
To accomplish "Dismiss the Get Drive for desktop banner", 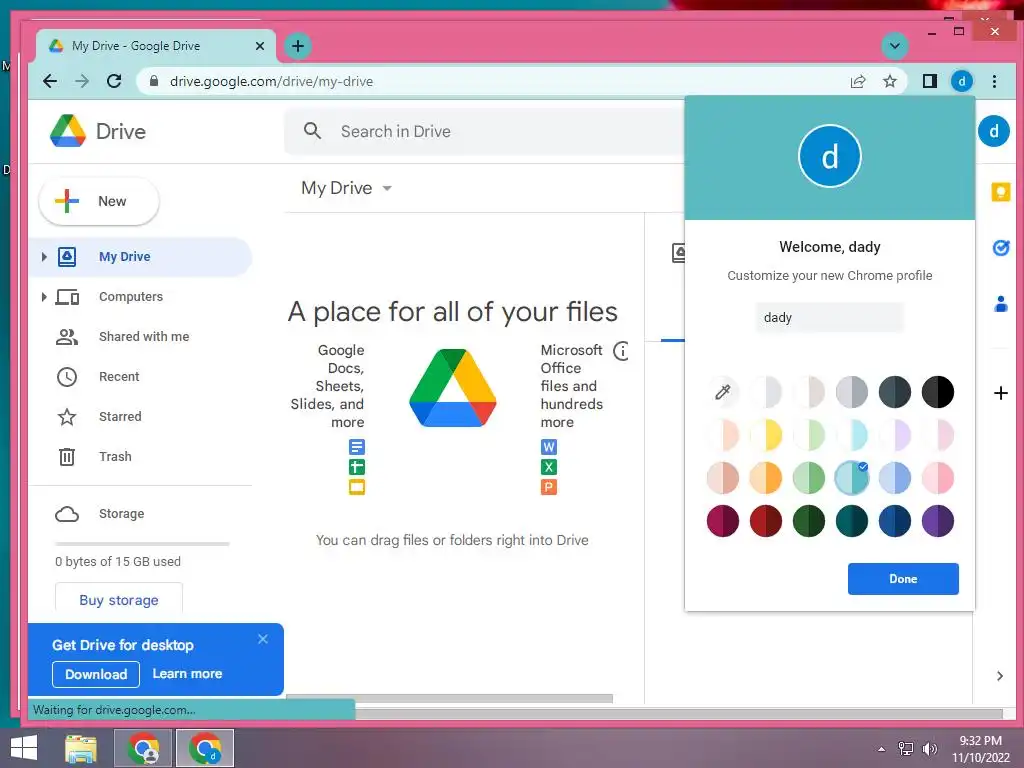I will click(263, 639).
